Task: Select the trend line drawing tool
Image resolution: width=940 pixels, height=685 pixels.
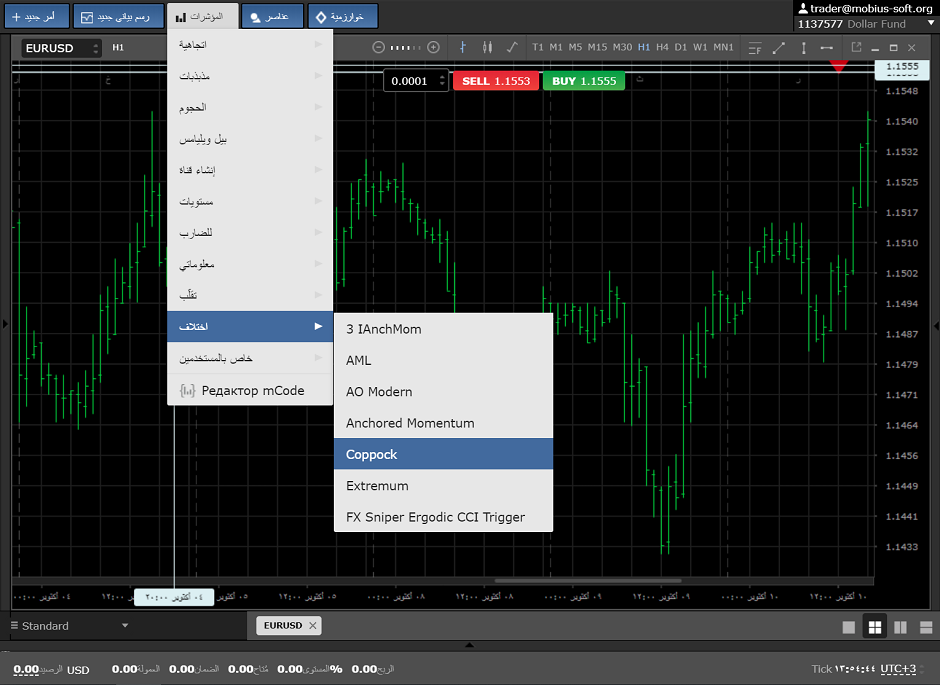Action: click(779, 48)
